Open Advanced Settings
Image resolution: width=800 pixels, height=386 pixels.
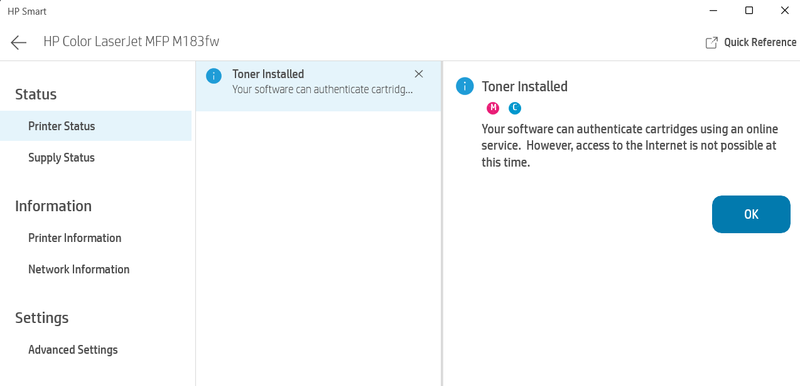(73, 350)
